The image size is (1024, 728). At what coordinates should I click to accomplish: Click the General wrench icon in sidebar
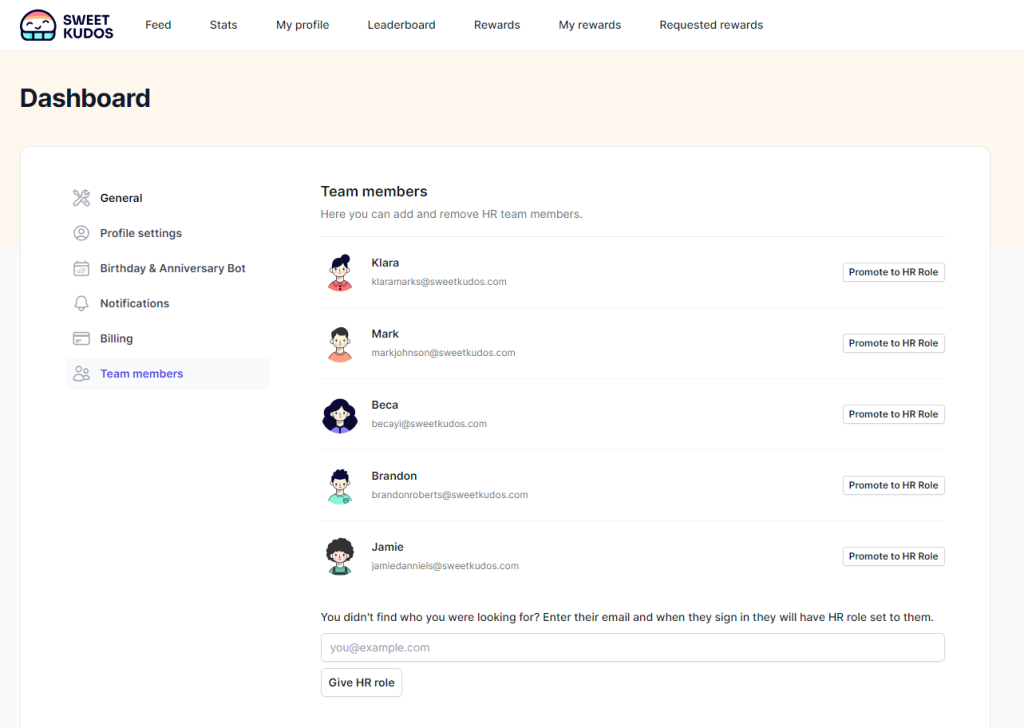[82, 198]
